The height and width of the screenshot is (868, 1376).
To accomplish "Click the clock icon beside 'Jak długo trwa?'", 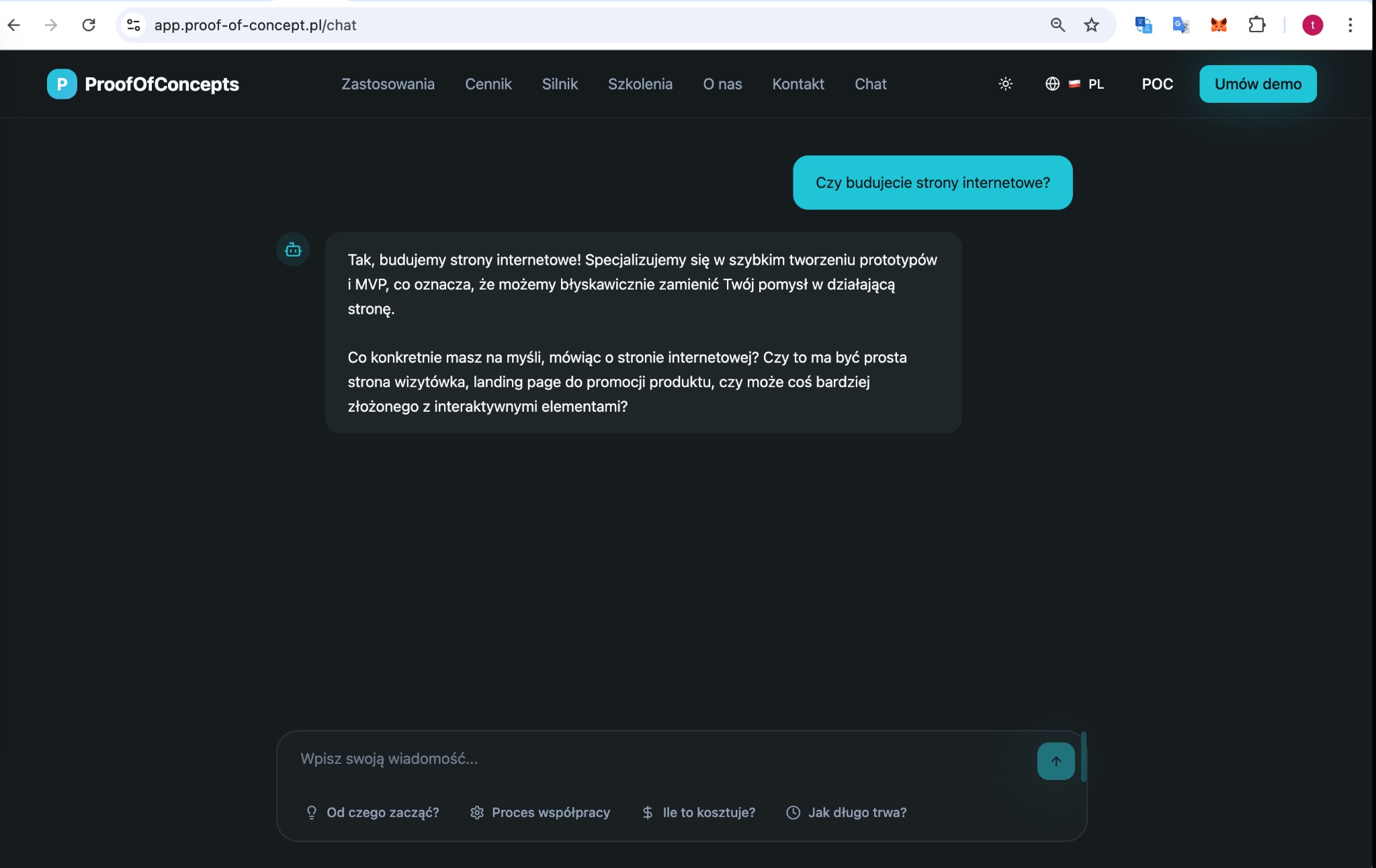I will tap(792, 812).
